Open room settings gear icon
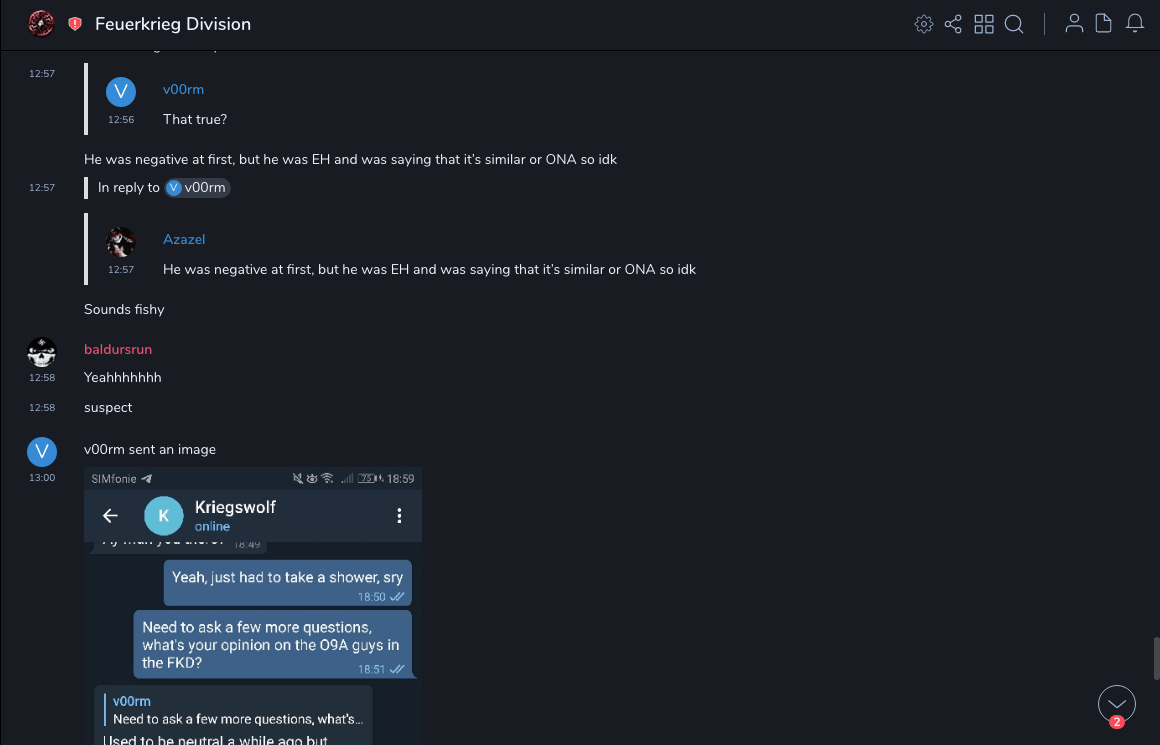 coord(924,24)
